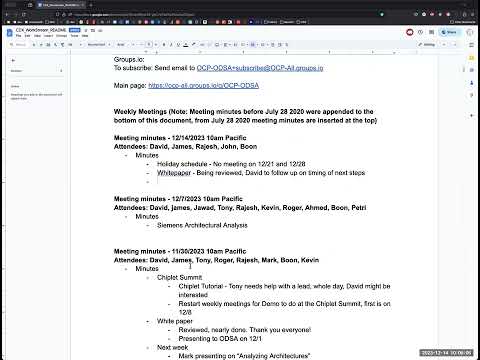Click the move document folder icon
This screenshot has height=360, width=480.
pyautogui.click(x=93, y=30)
